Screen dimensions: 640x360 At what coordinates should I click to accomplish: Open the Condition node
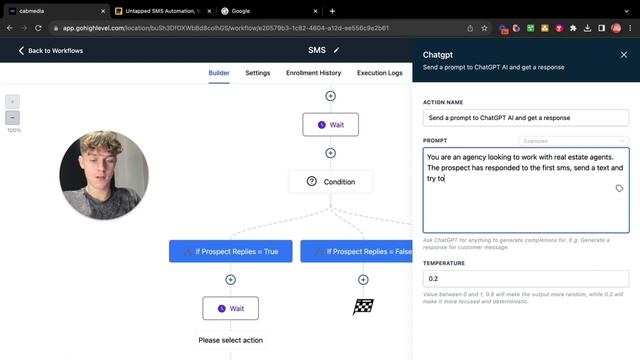pos(331,182)
